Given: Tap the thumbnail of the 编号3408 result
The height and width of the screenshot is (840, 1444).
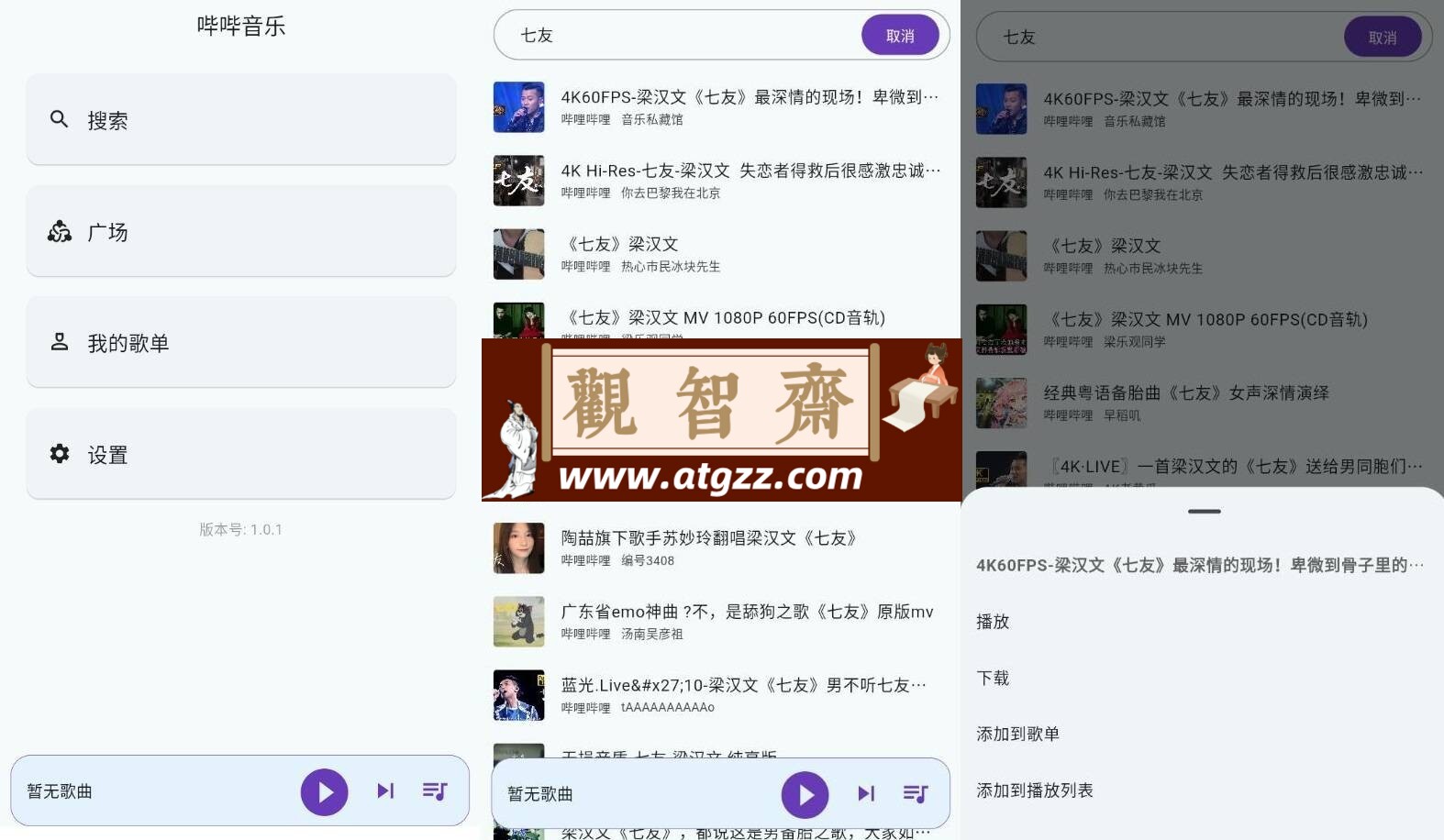Looking at the screenshot, I should tap(519, 548).
